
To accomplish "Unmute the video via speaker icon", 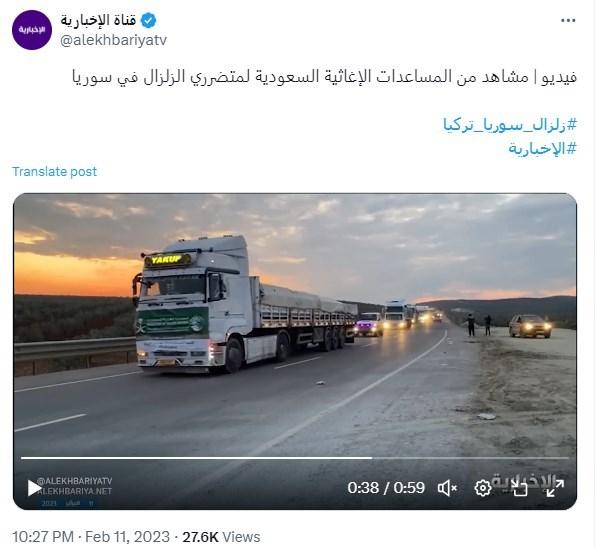I will [x=447, y=488].
